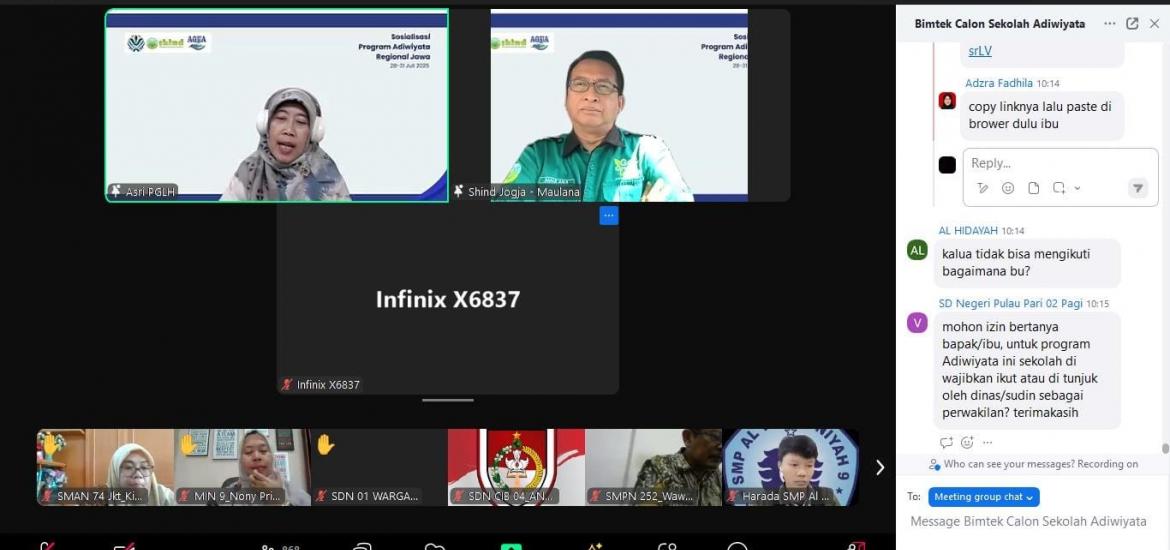
Task: Click the screenshot icon in reply box
Action: (1059, 188)
